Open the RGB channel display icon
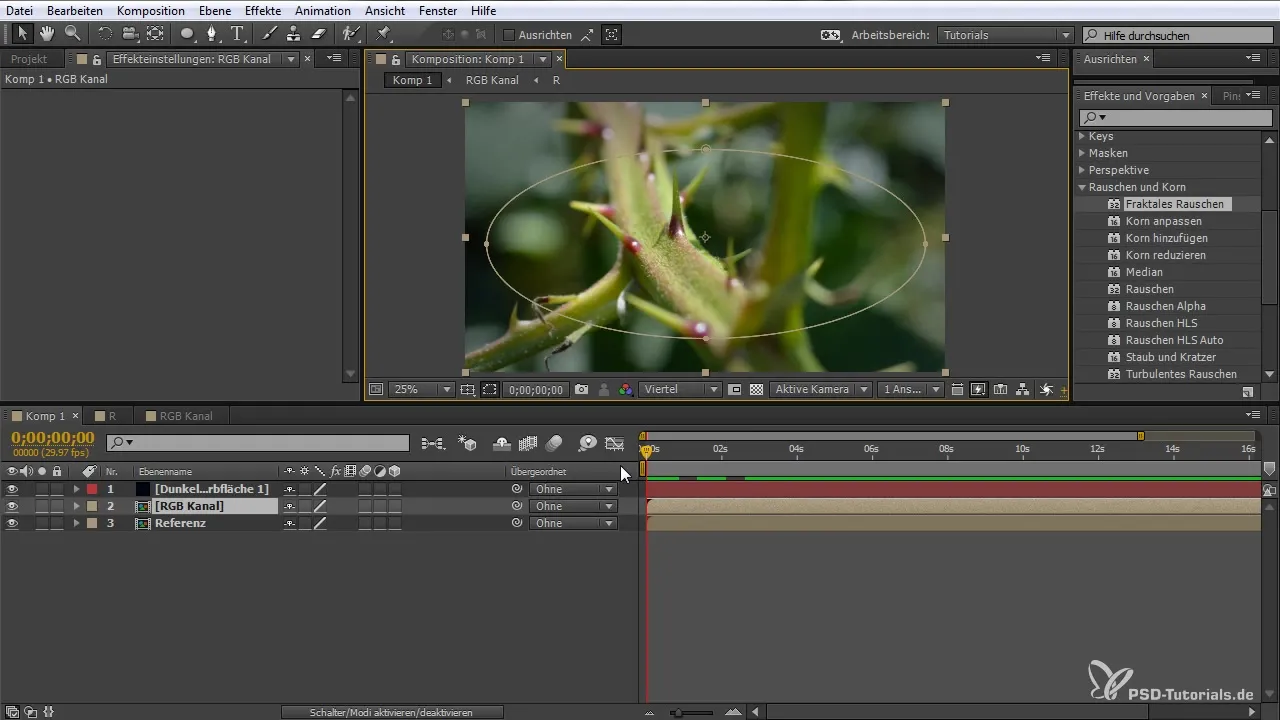This screenshot has height=720, width=1280. tap(626, 389)
